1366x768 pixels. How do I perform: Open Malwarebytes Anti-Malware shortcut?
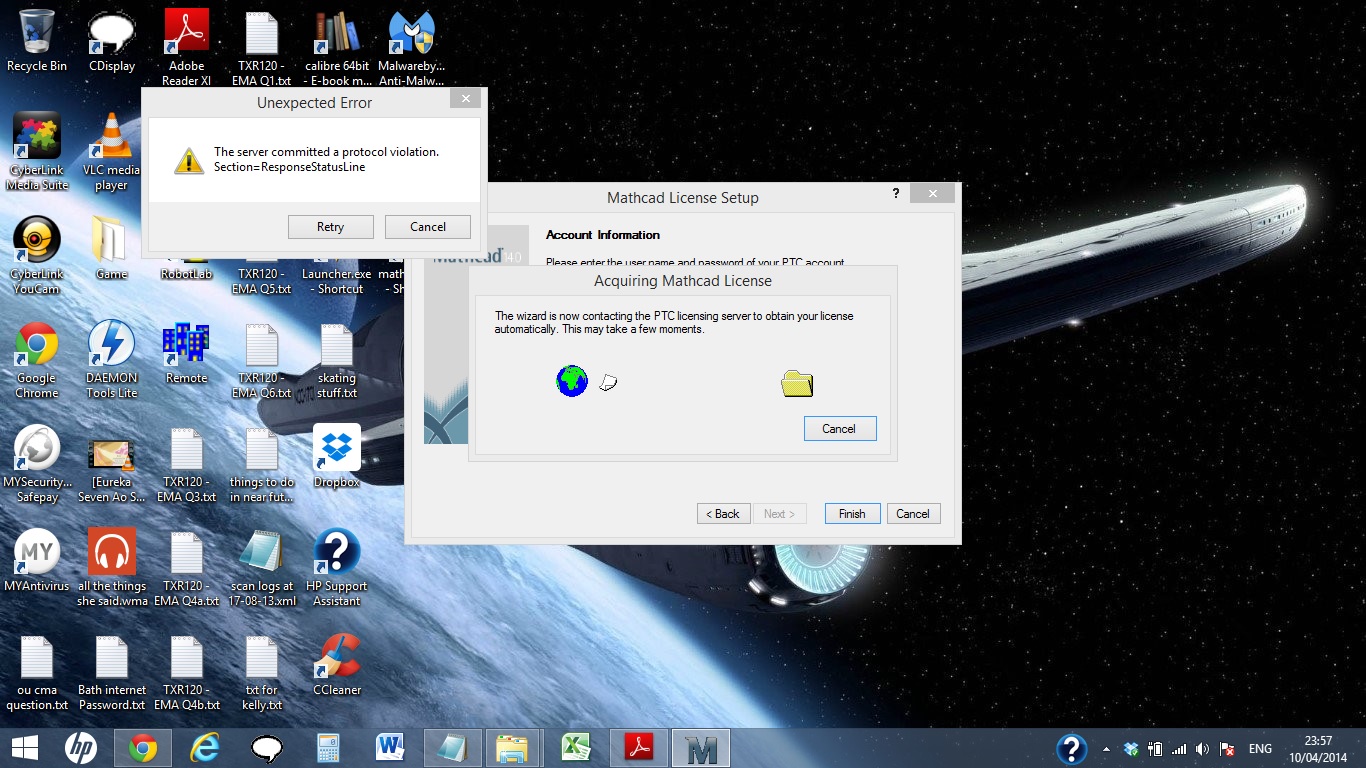click(411, 48)
